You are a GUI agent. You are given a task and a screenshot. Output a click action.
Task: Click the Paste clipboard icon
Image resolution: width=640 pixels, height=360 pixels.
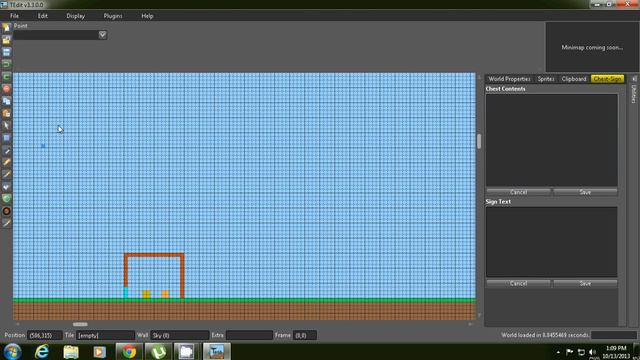click(6, 113)
